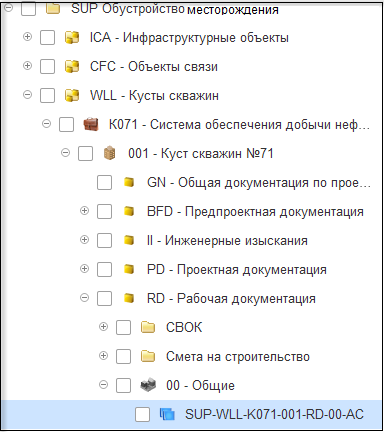Click the yellow icon of PD - Проектная документация
Viewport: 384px width, 432px height.
pyautogui.click(x=129, y=269)
